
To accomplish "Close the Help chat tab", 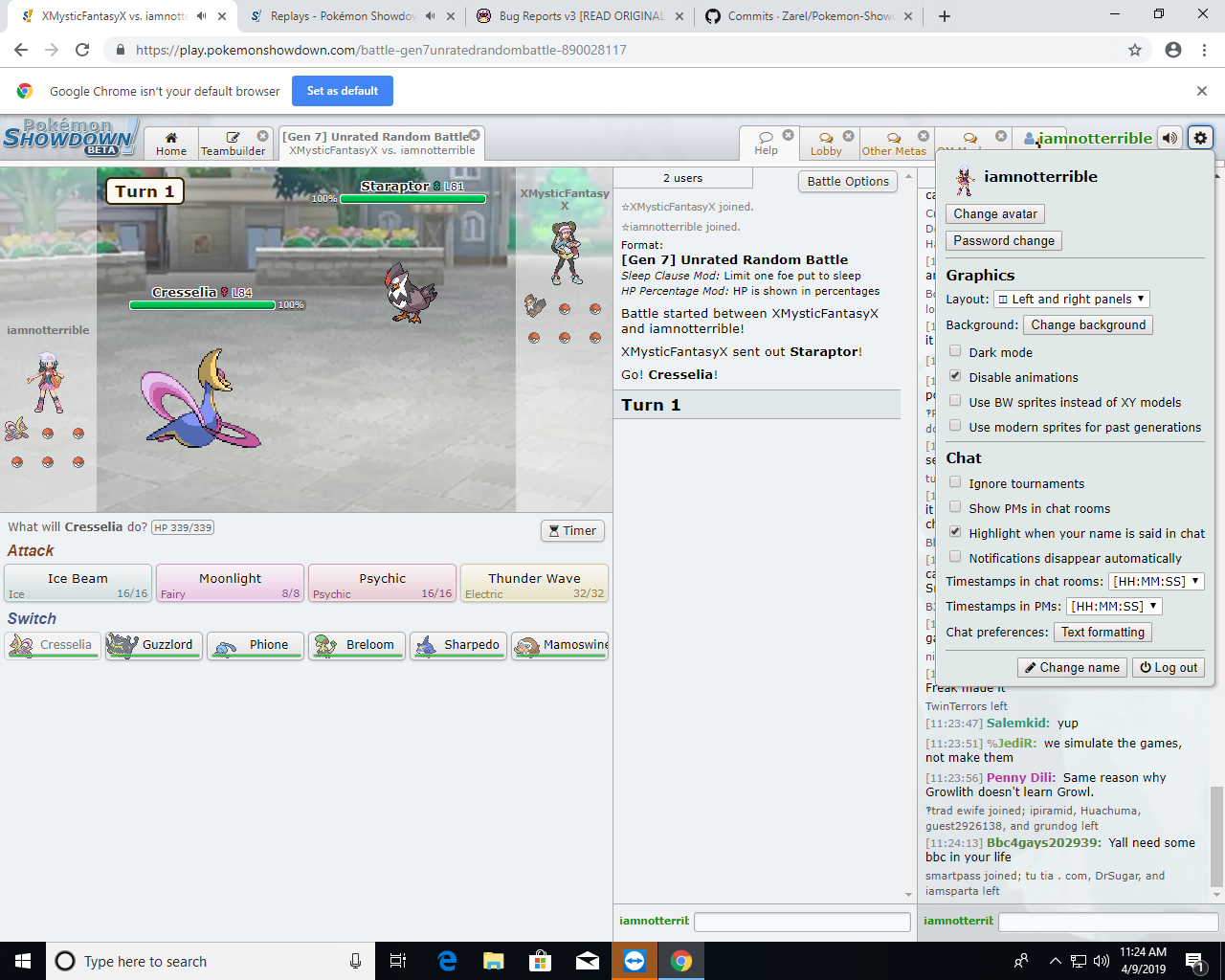I will pyautogui.click(x=788, y=135).
